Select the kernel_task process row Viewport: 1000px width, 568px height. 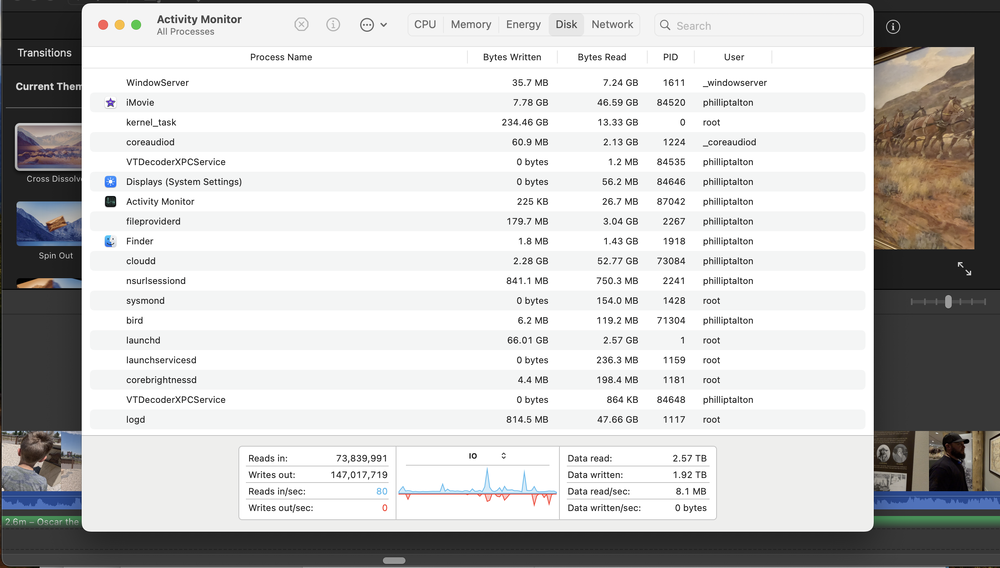pos(478,122)
